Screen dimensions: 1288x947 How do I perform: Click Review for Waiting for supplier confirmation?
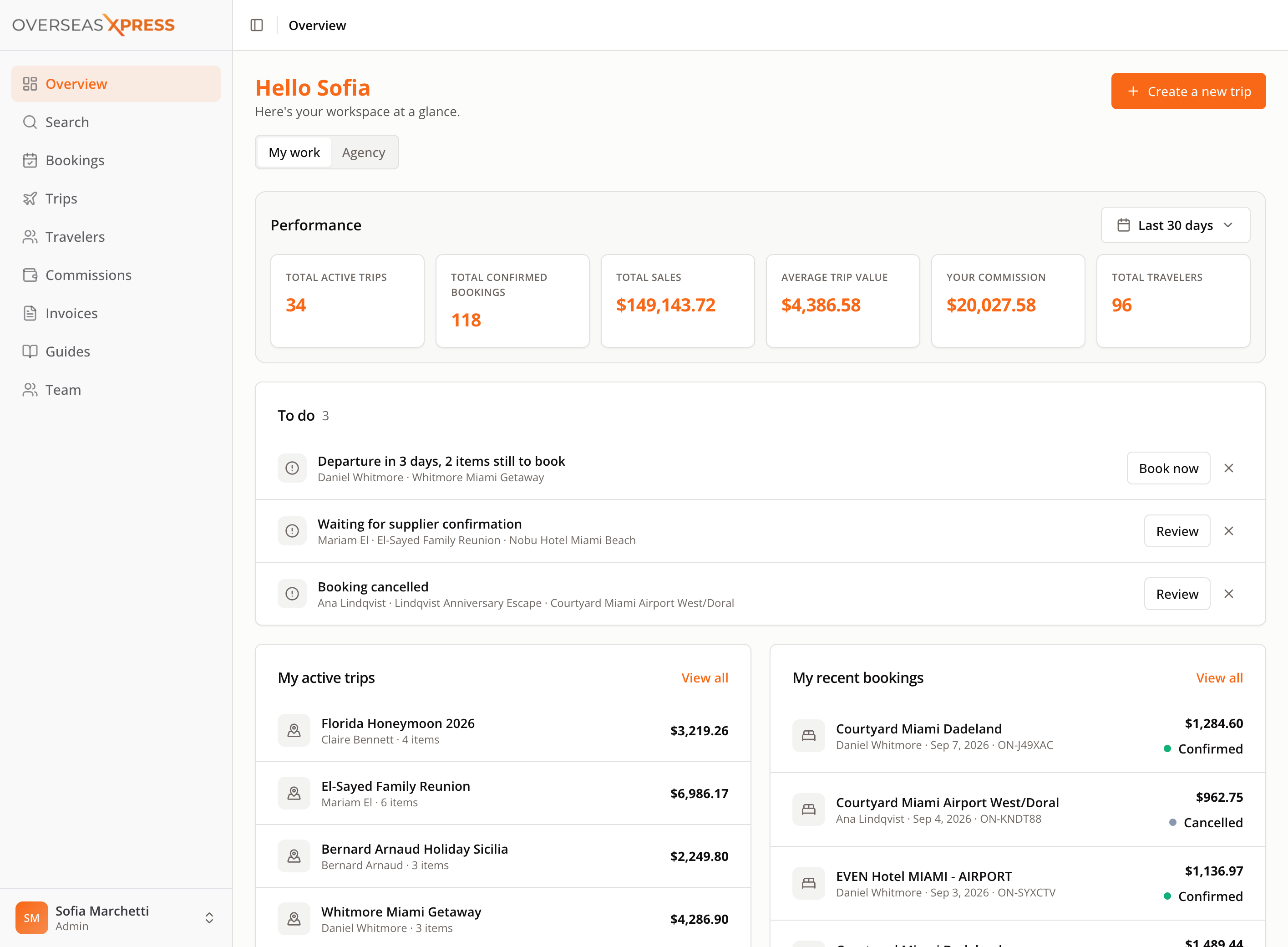tap(1177, 531)
